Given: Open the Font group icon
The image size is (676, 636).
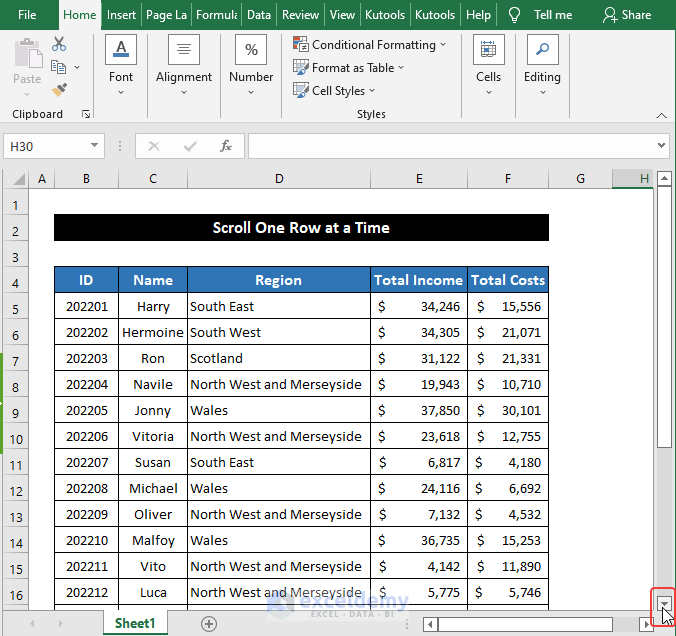Looking at the screenshot, I should tap(121, 50).
